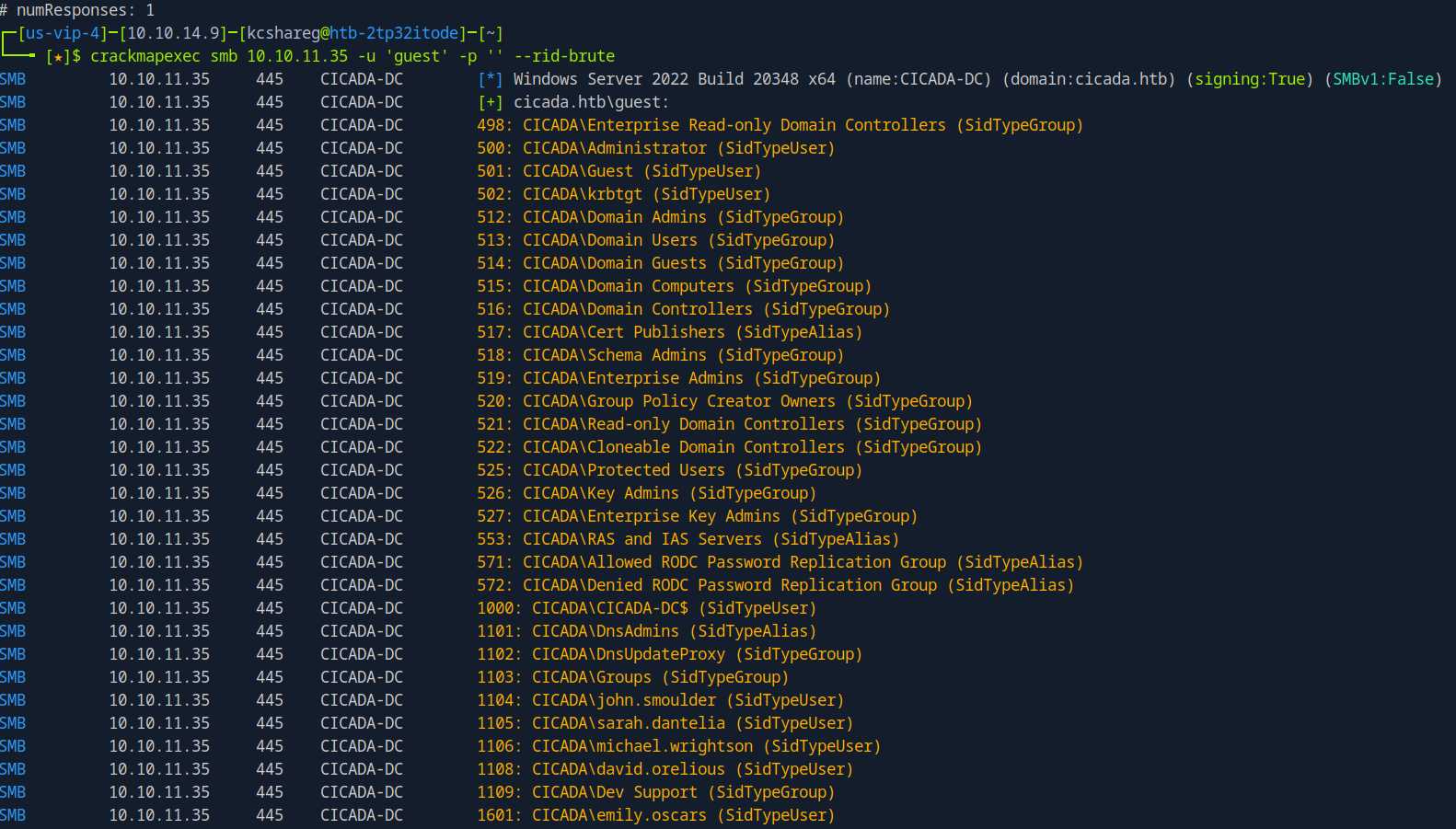Click the '[+]' success marker
The height and width of the screenshot is (829, 1456).
pyautogui.click(x=491, y=102)
